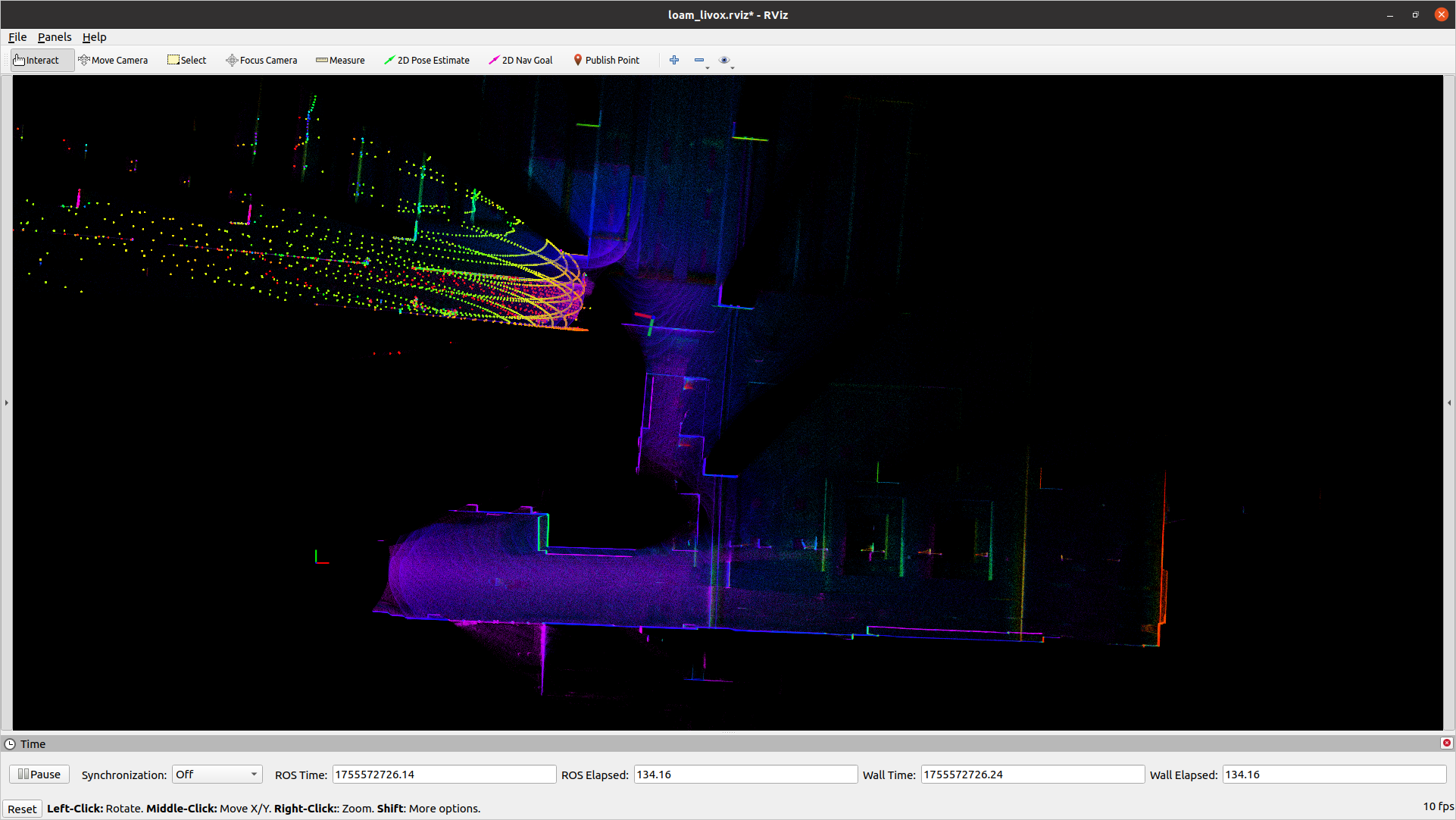Activate the Interact tool
This screenshot has height=820, width=1456.
tap(36, 60)
